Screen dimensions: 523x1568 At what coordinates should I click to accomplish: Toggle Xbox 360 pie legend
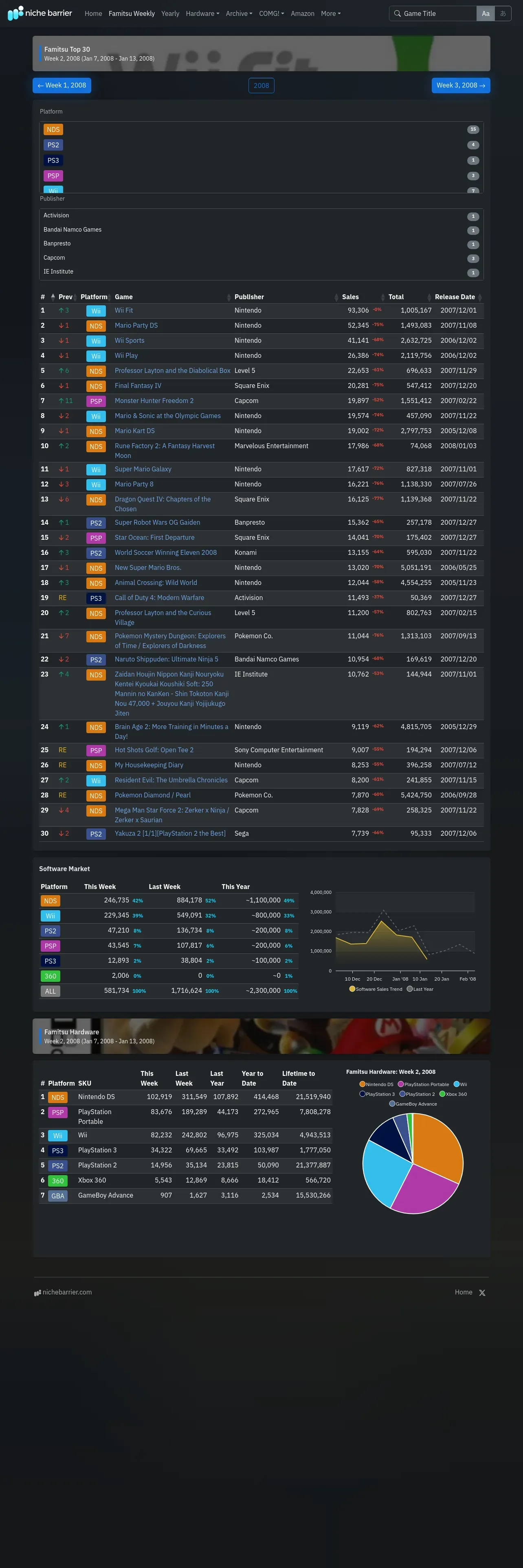tap(453, 1094)
